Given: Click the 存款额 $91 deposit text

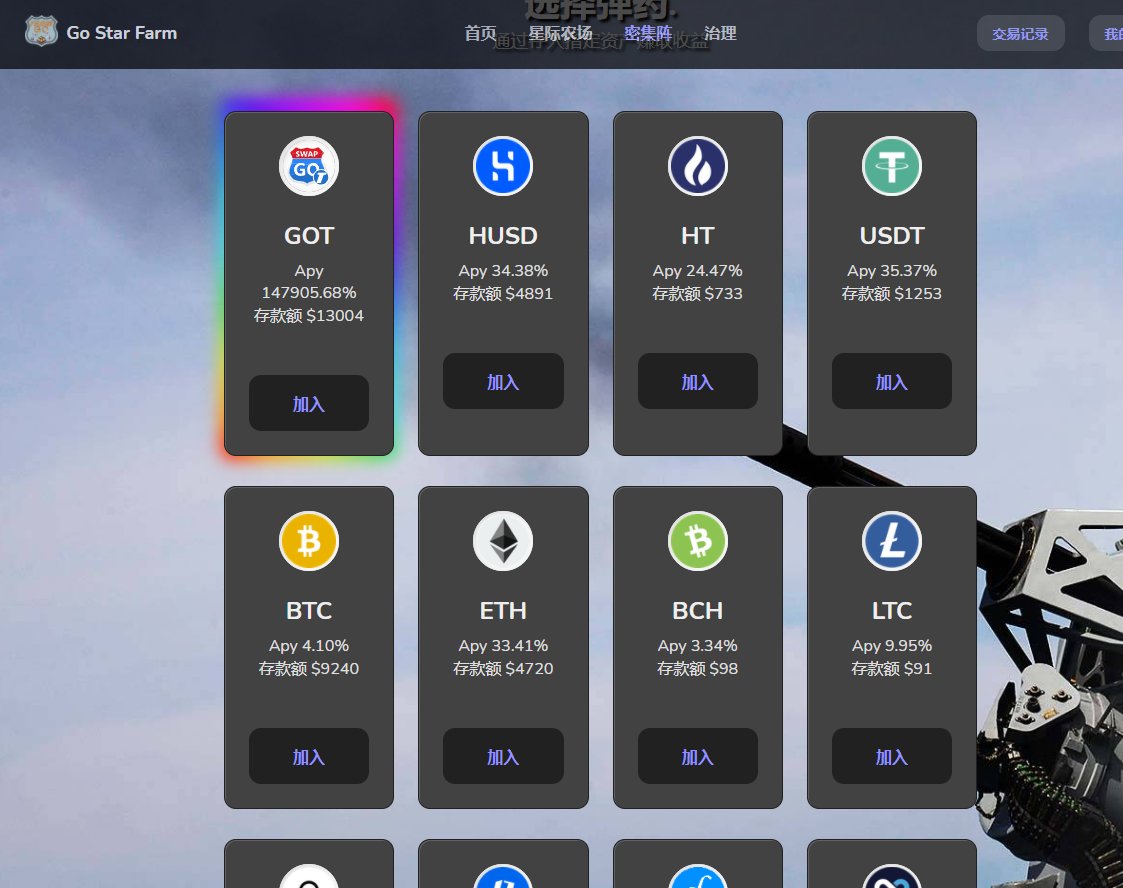Looking at the screenshot, I should click(892, 669).
